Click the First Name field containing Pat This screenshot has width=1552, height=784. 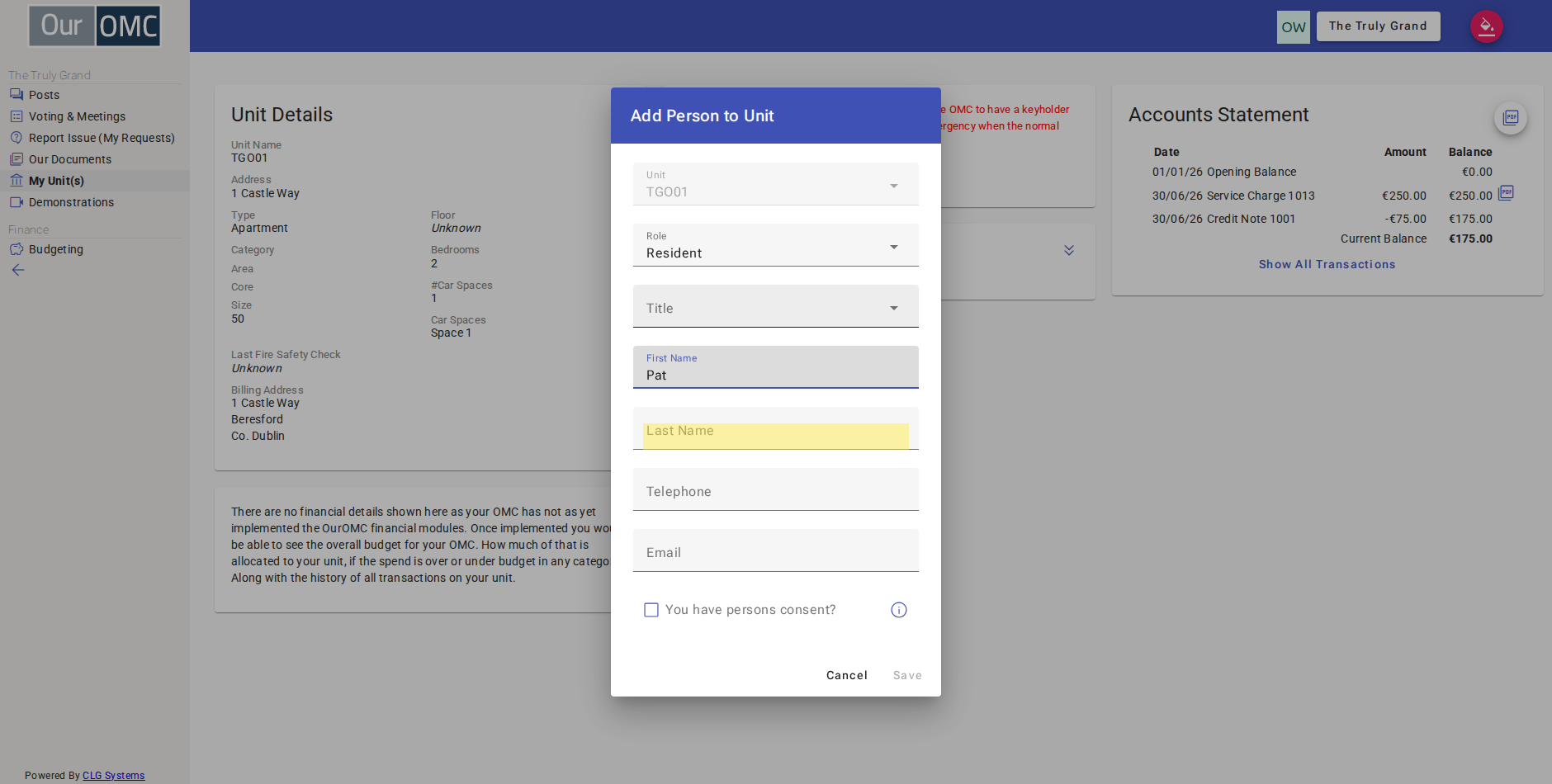coord(776,367)
